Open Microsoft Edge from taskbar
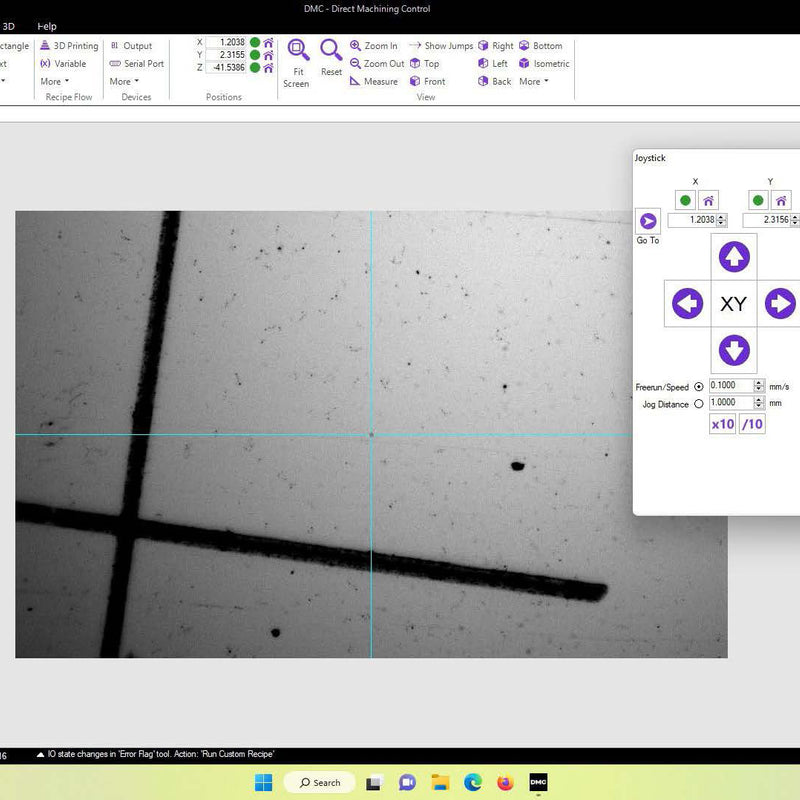 coord(473,782)
